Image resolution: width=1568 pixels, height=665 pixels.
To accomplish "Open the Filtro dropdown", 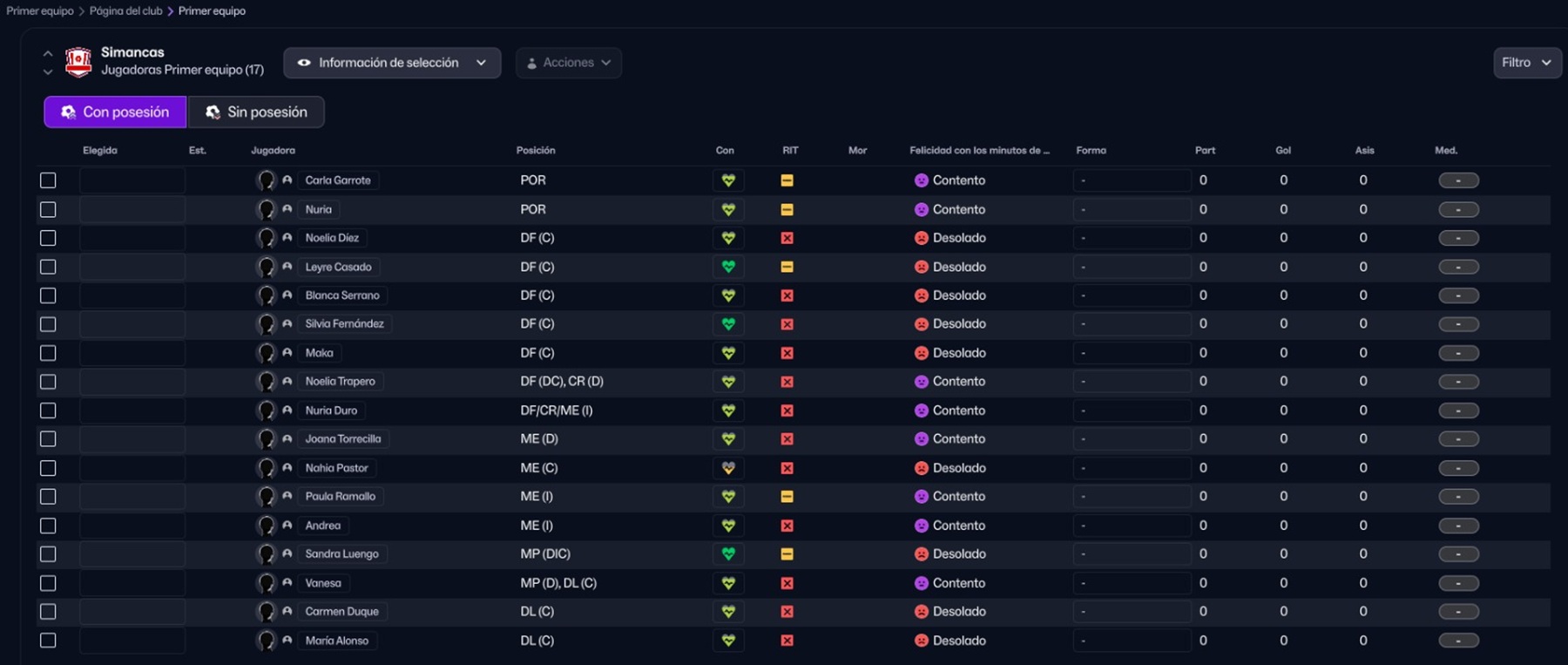I will [x=1526, y=63].
